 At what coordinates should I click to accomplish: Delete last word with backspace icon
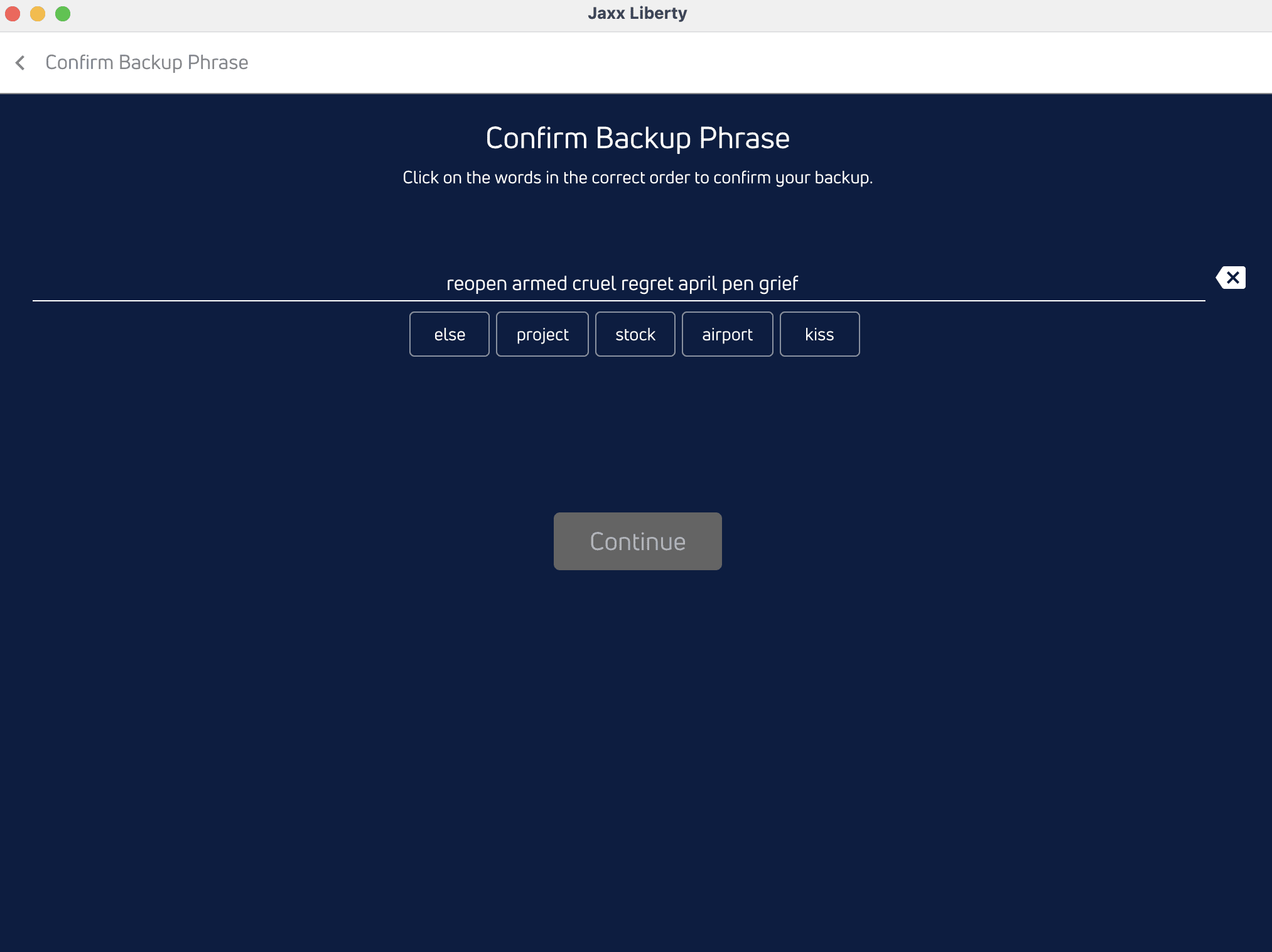(1231, 278)
